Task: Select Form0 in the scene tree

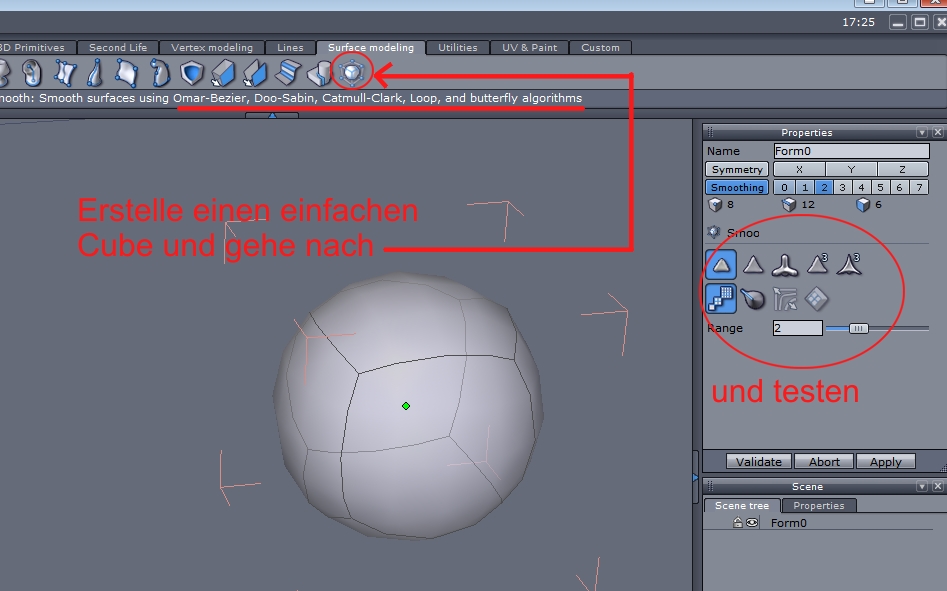Action: pos(788,523)
